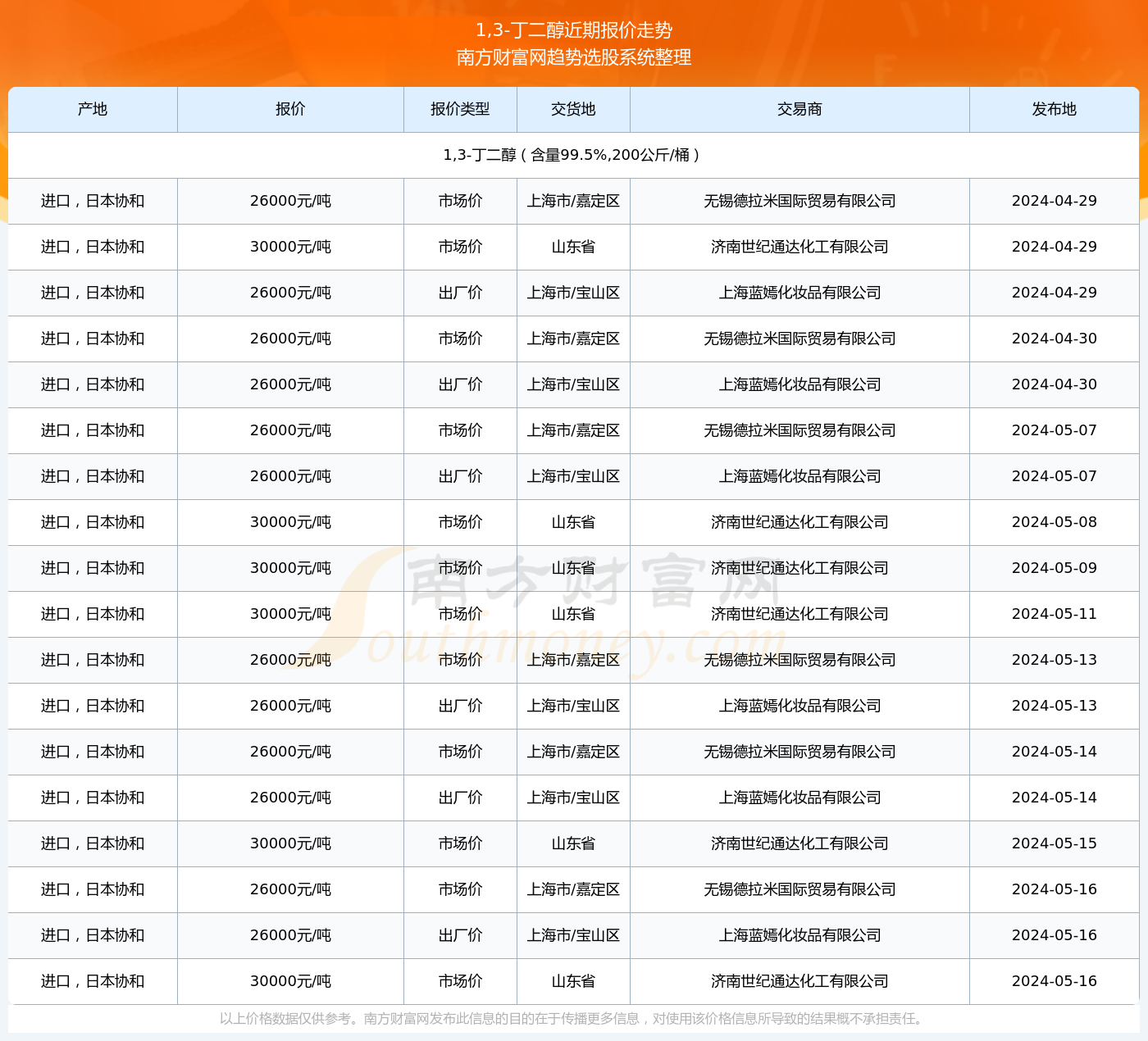Select 出厂价 in the 2024-05-07 row

click(x=460, y=476)
